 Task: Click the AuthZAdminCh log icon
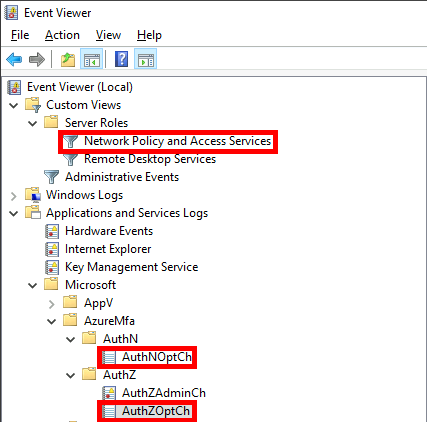pos(109,393)
